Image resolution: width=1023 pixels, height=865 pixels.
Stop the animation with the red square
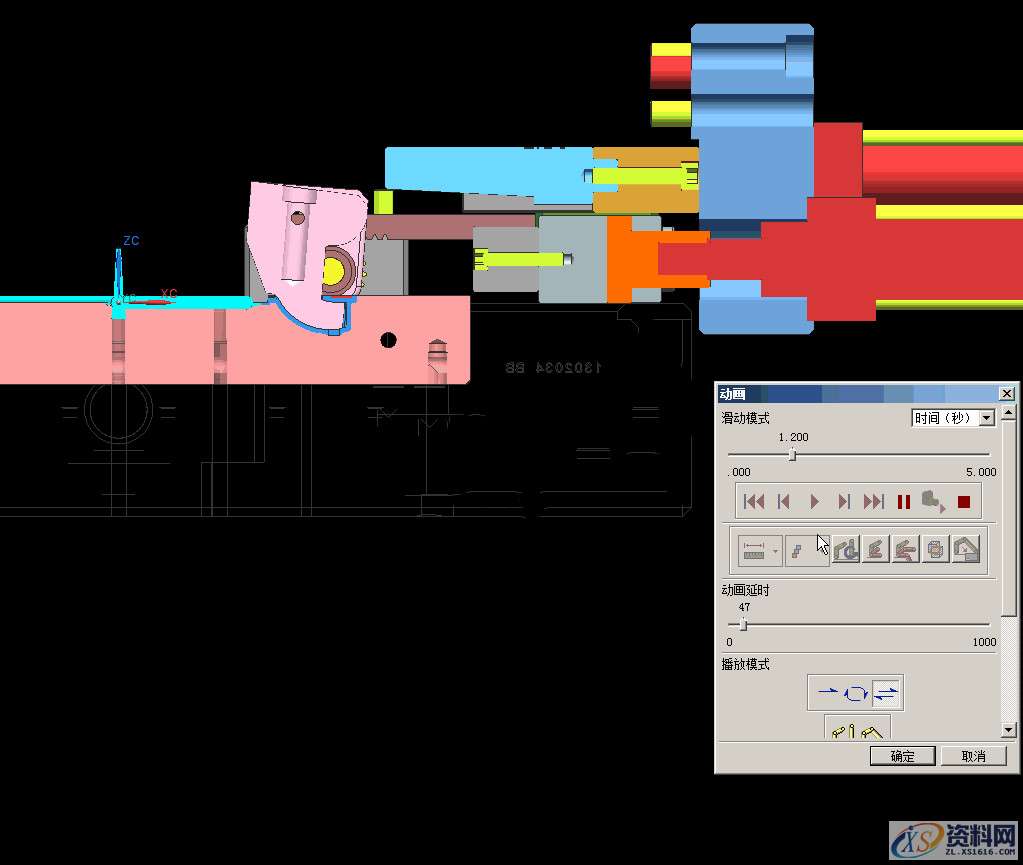click(964, 502)
